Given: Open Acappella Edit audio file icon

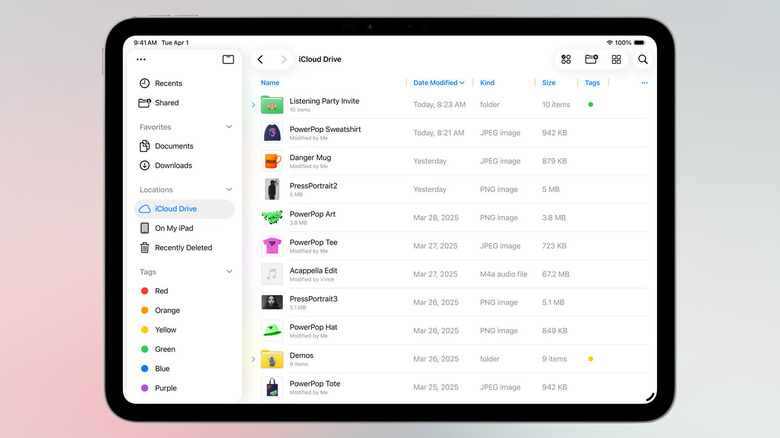Looking at the screenshot, I should (x=272, y=274).
